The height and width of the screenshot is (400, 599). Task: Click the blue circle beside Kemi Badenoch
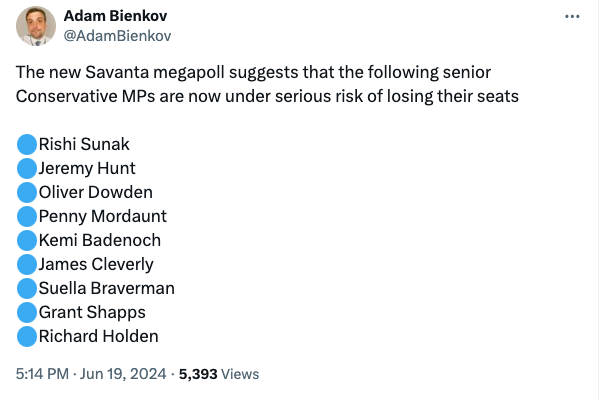coord(27,241)
